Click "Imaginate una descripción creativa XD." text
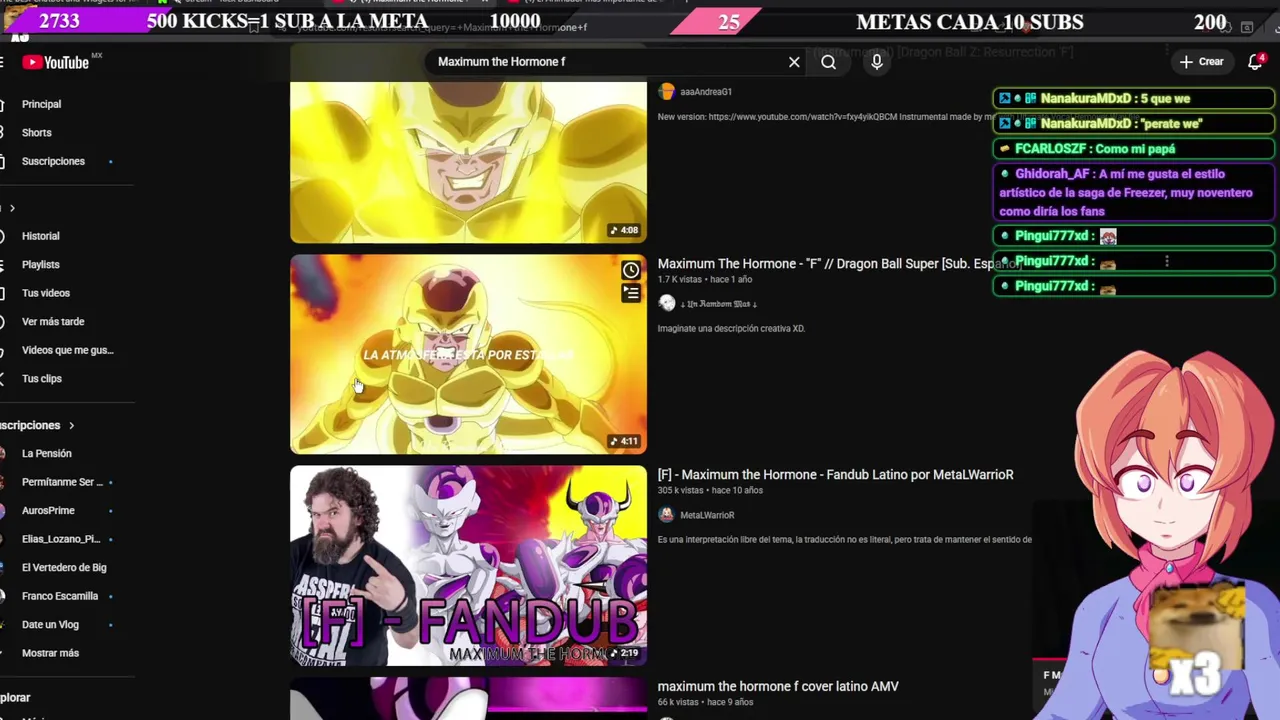This screenshot has height=720, width=1280. [x=731, y=328]
